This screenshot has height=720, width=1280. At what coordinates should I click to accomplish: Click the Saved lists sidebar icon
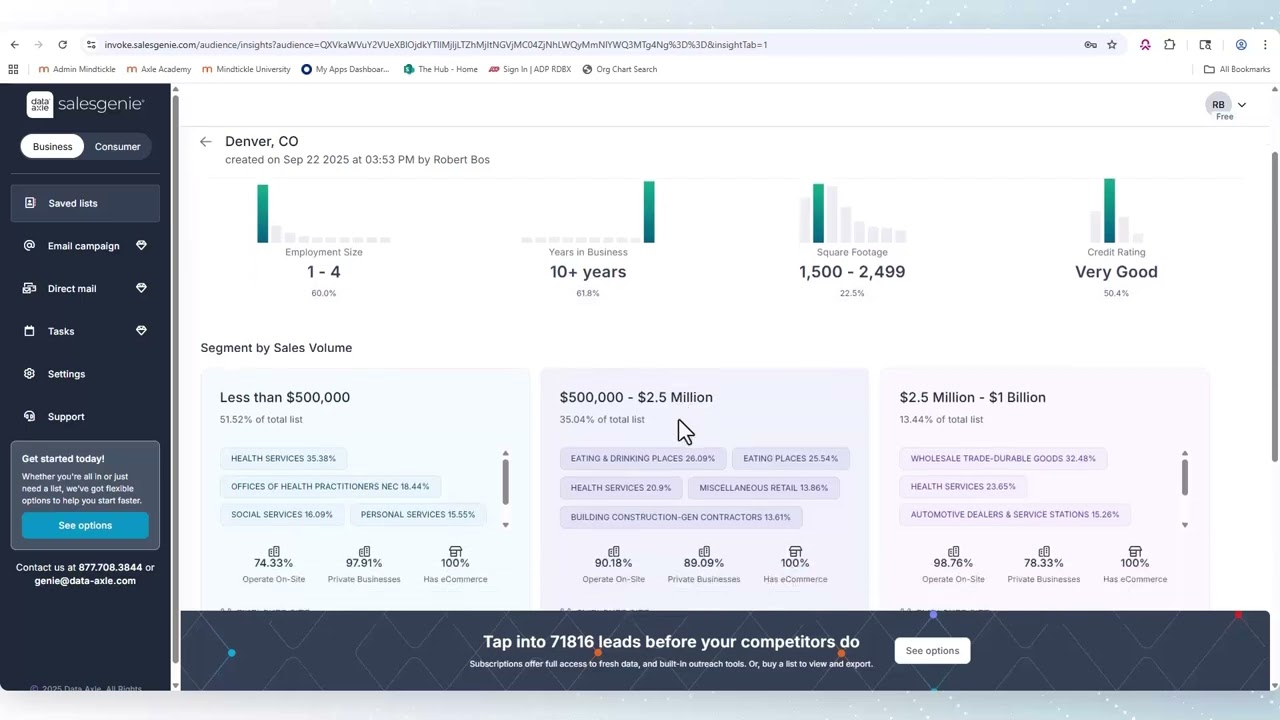point(29,203)
